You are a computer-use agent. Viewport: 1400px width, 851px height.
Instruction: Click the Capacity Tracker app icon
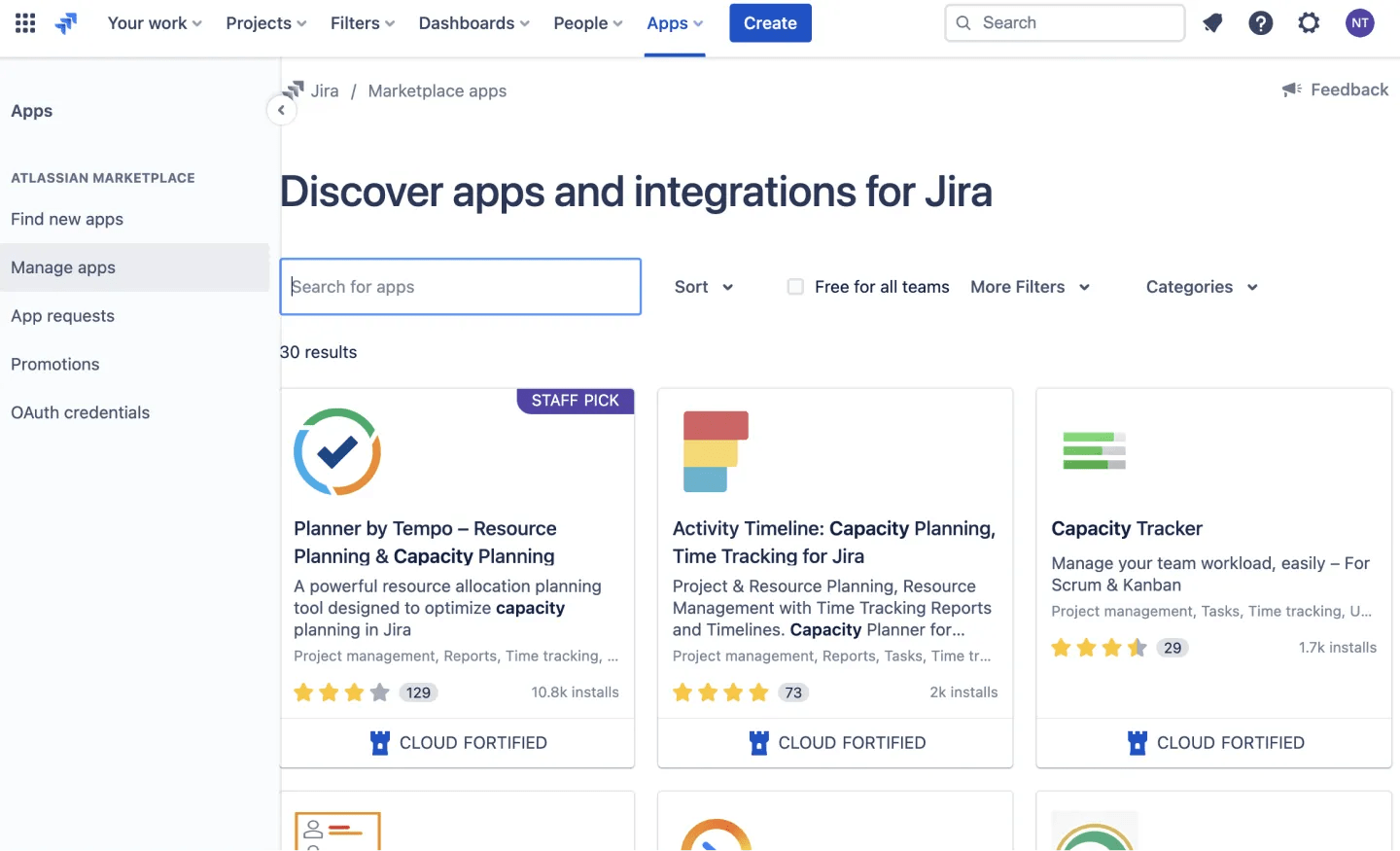1094,450
